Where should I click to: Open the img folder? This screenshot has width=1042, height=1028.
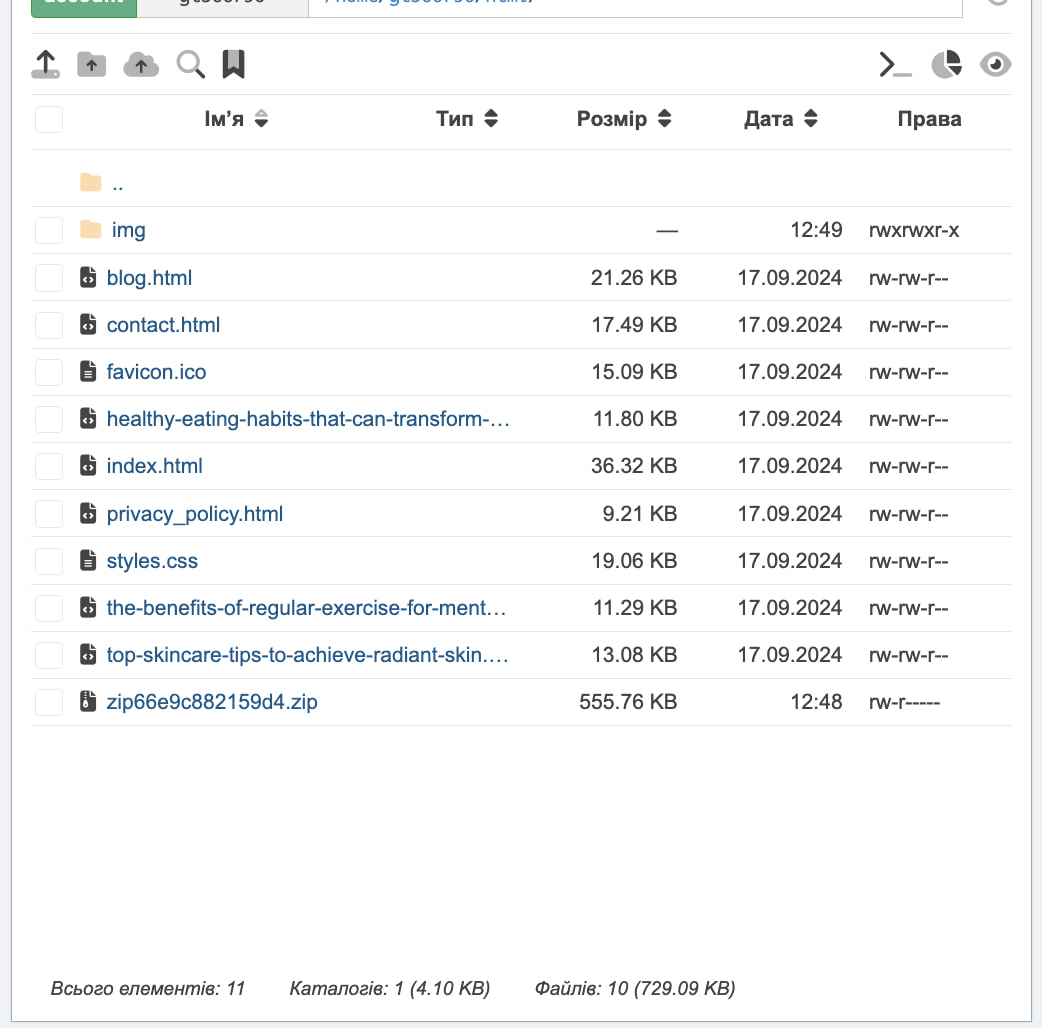point(128,230)
